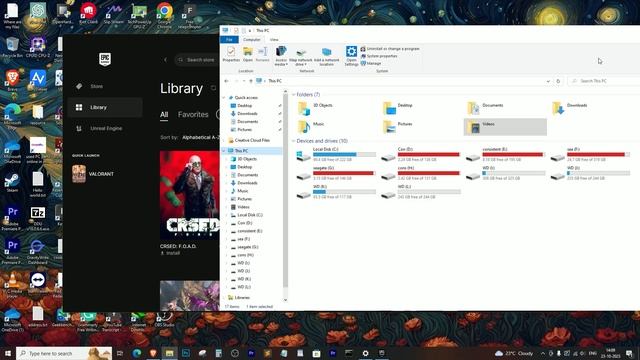The image size is (640, 360).
Task: Open Local Disk (C:) in Devices and drives
Action: tap(336, 155)
